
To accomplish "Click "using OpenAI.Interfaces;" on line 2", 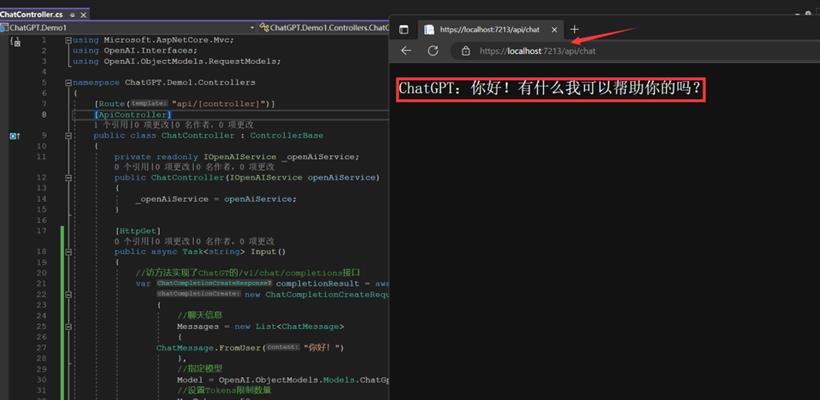I will click(135, 51).
